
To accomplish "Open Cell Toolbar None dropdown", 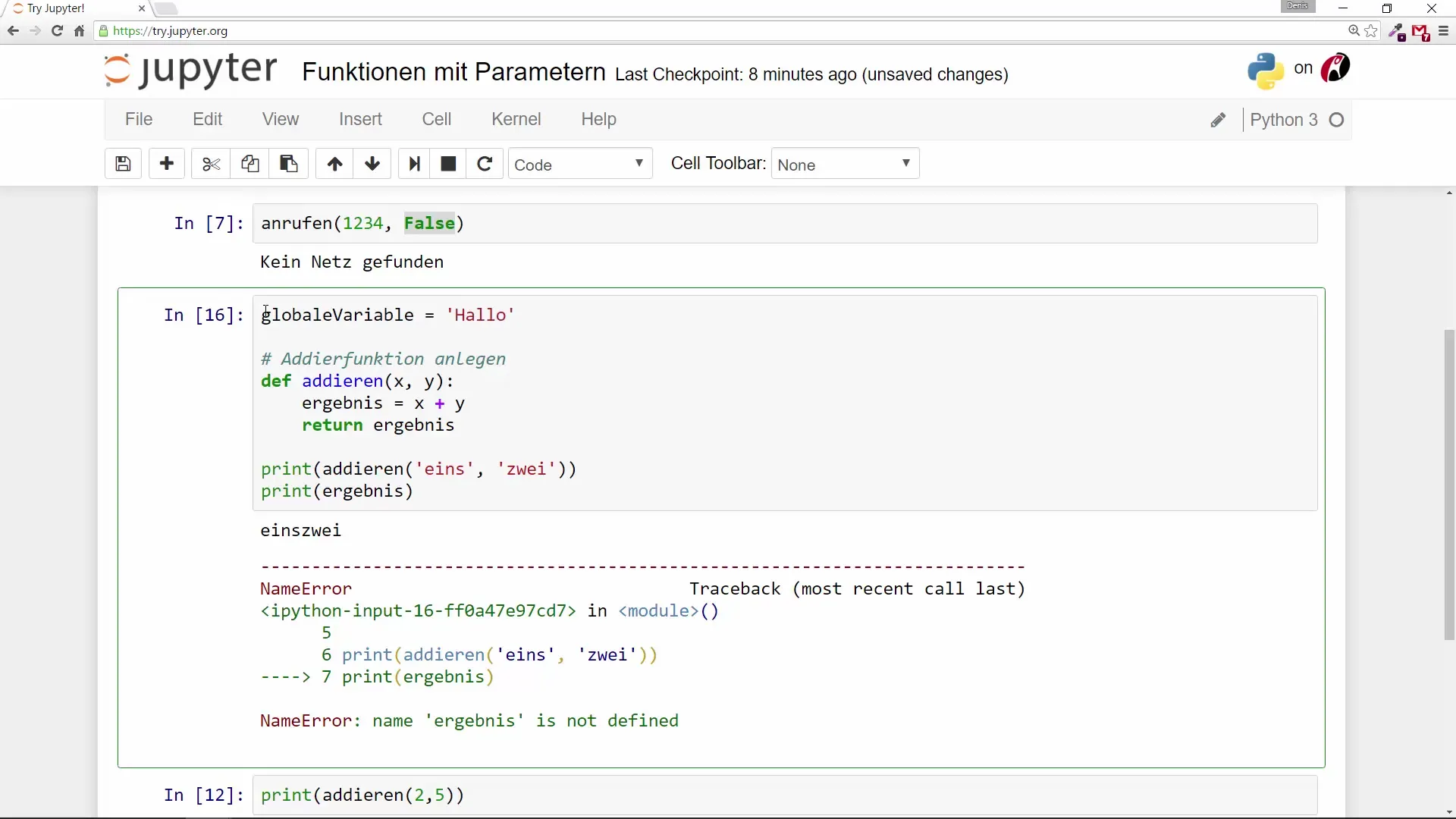I will click(846, 164).
